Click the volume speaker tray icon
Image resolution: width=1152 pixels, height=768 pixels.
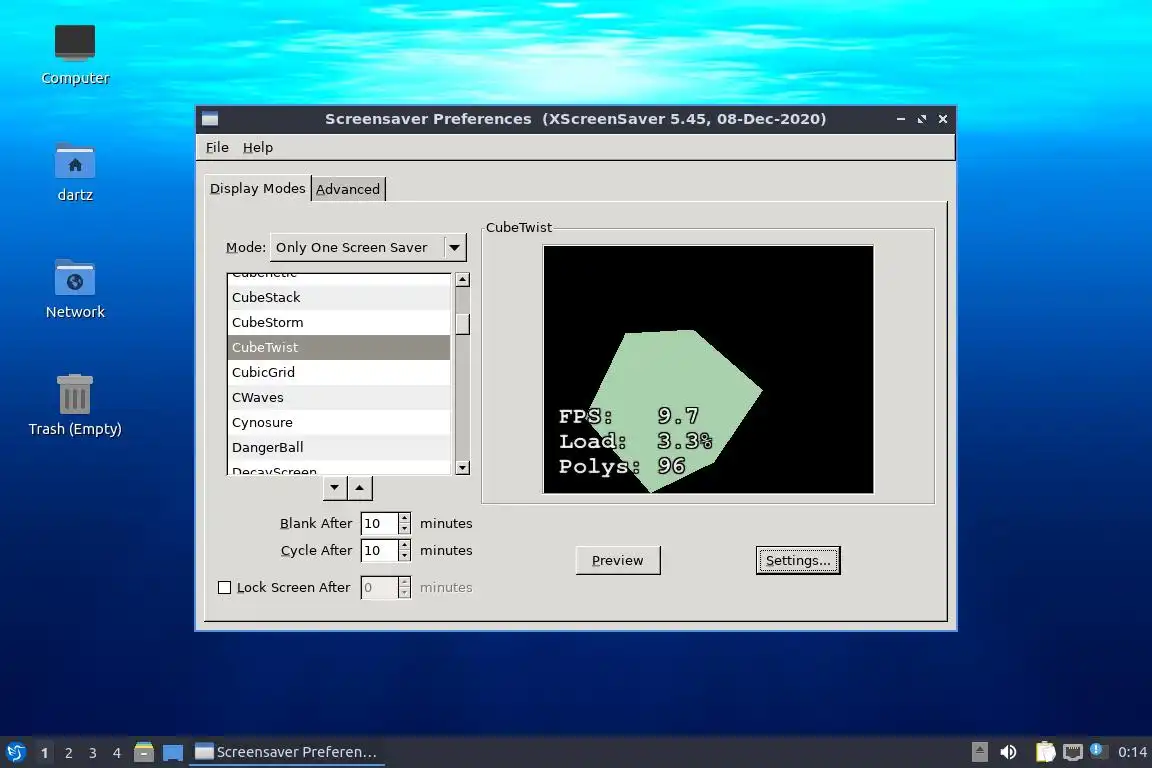pos(1009,752)
